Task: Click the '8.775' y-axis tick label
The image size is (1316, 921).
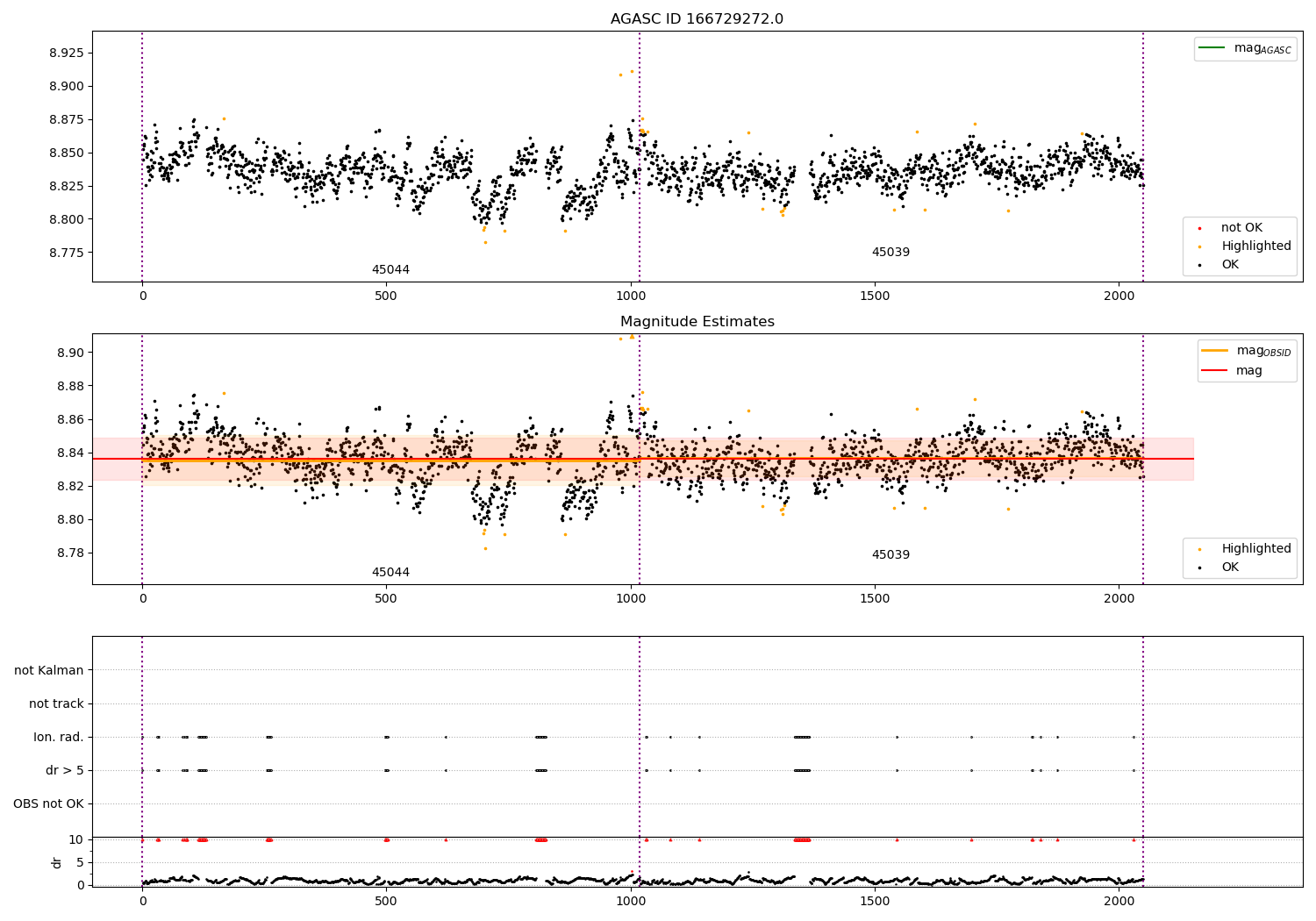Action: [x=66, y=253]
